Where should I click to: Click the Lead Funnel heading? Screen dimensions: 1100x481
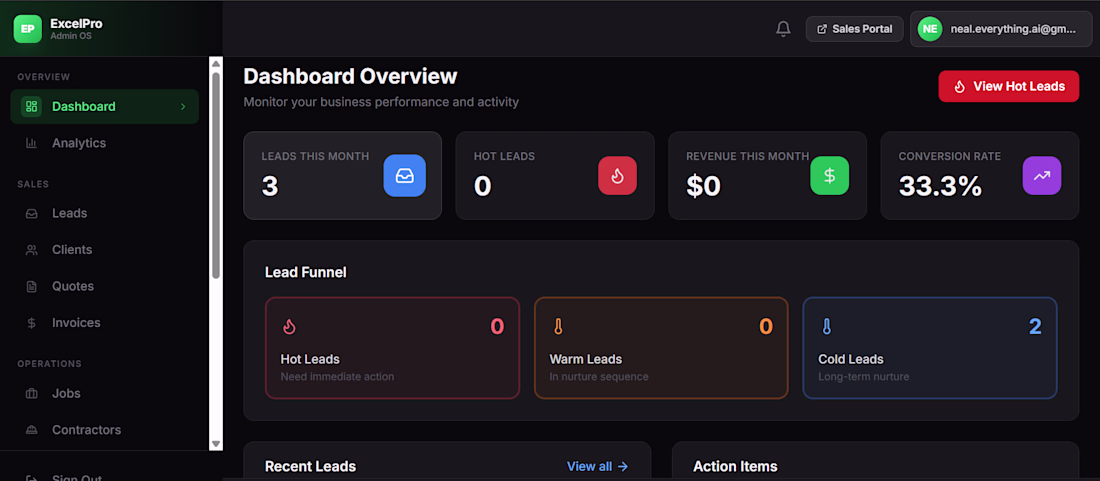pyautogui.click(x=306, y=272)
